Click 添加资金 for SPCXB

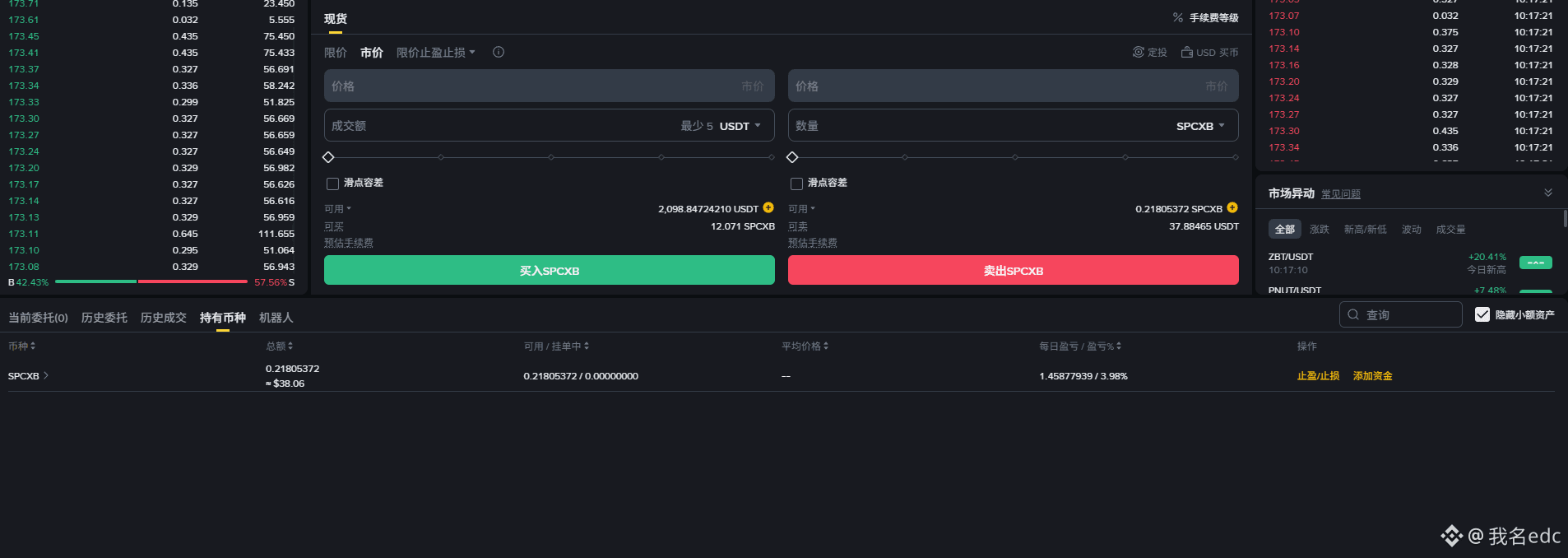[1373, 376]
